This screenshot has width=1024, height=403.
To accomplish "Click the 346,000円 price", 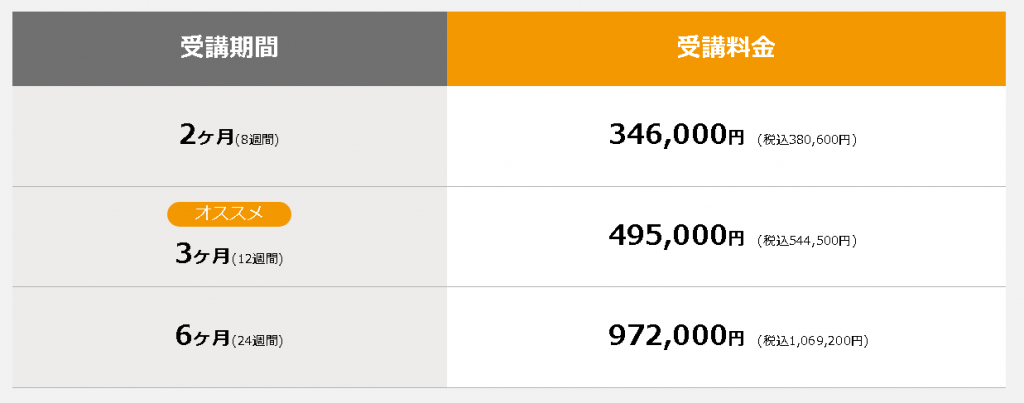I will (x=676, y=135).
